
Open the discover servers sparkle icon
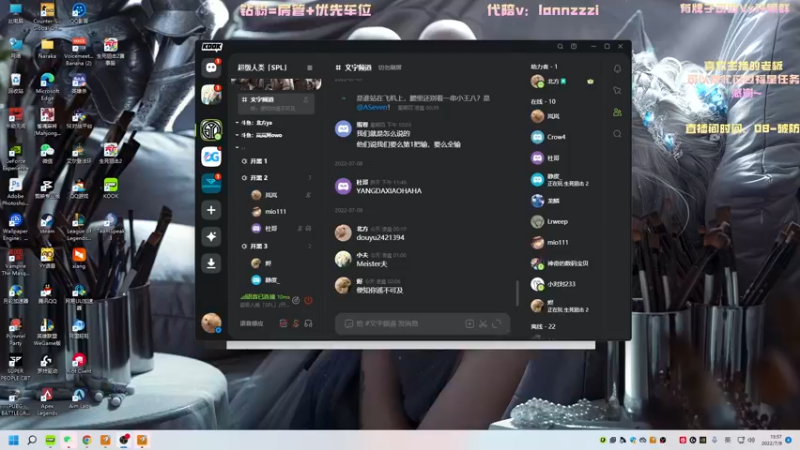[x=211, y=236]
